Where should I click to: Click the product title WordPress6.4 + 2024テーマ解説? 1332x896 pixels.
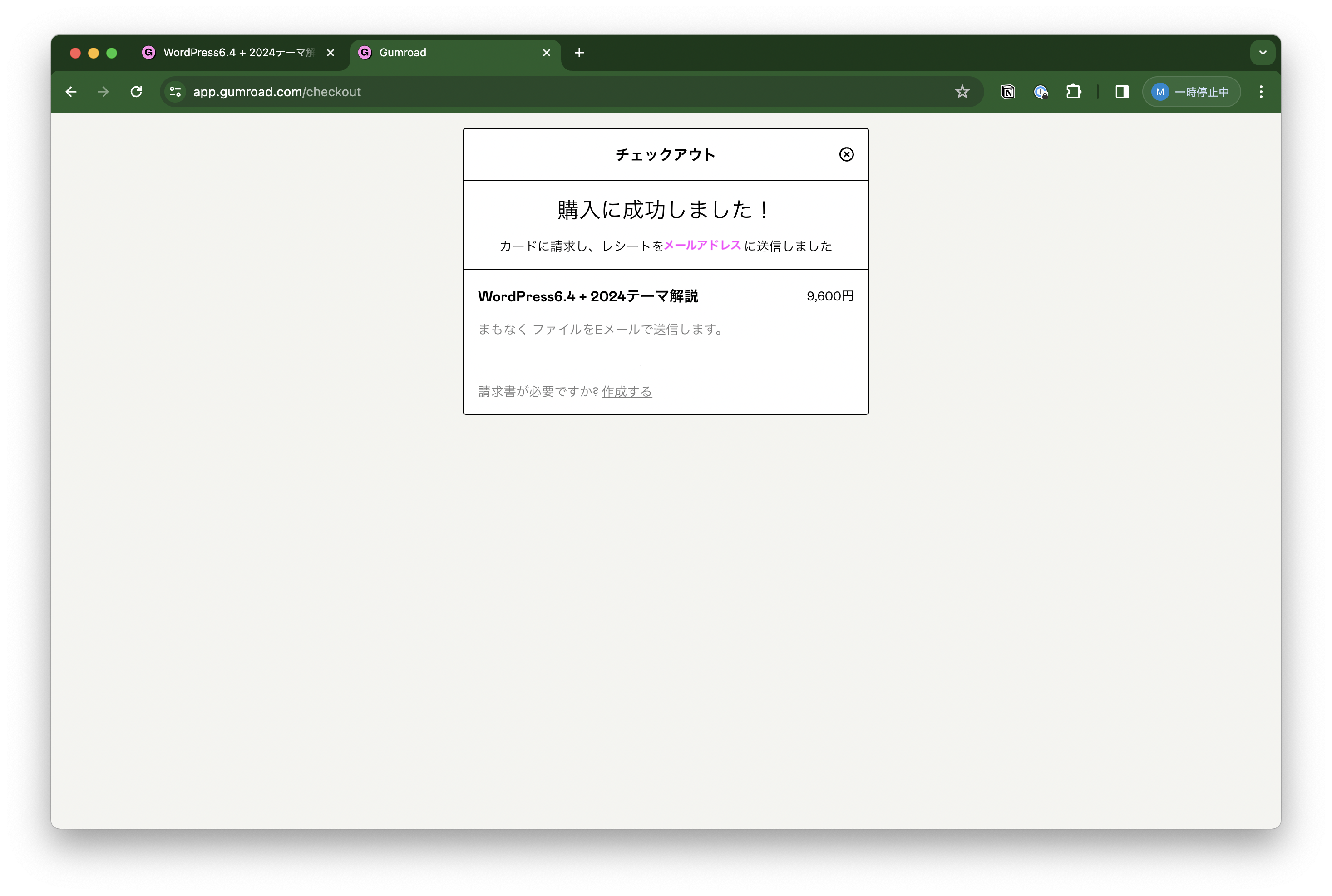coord(588,296)
